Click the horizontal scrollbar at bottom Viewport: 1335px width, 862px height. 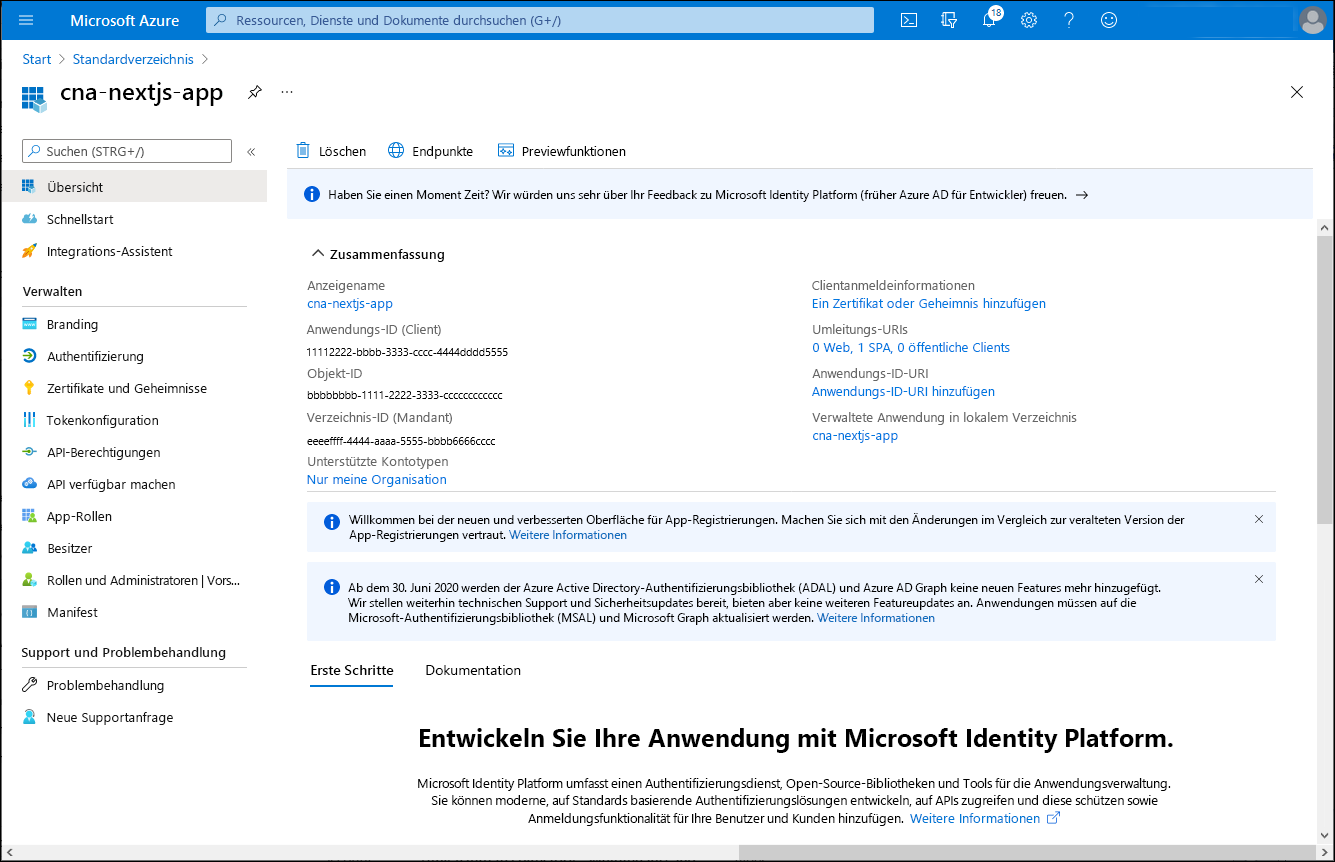click(1027, 852)
